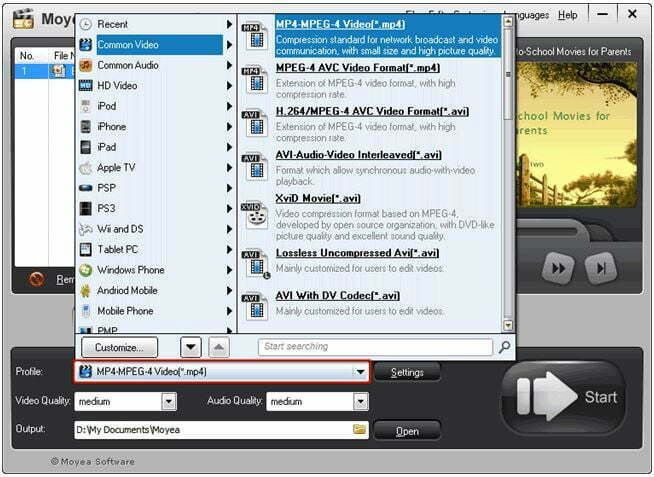Click the format list scrollbar thumb
The height and width of the screenshot is (477, 654).
pyautogui.click(x=508, y=74)
